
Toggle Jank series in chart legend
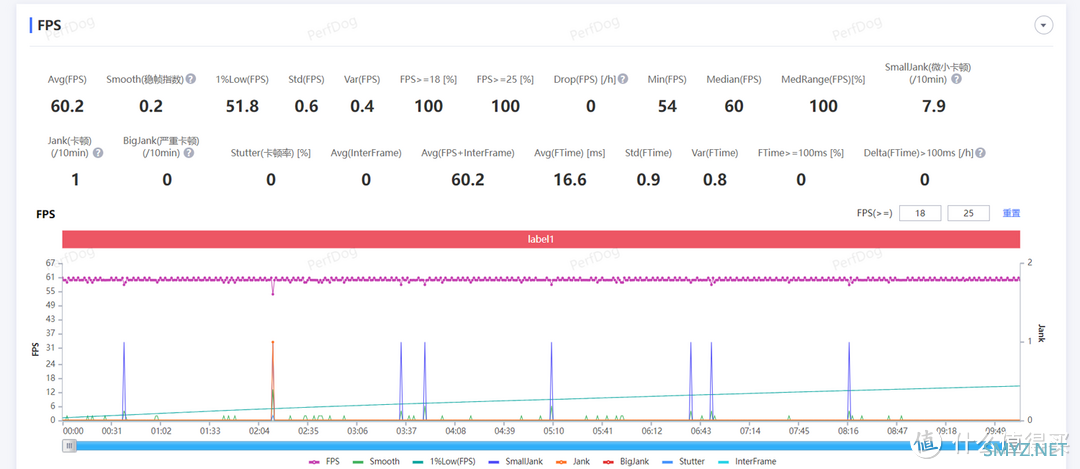point(570,461)
